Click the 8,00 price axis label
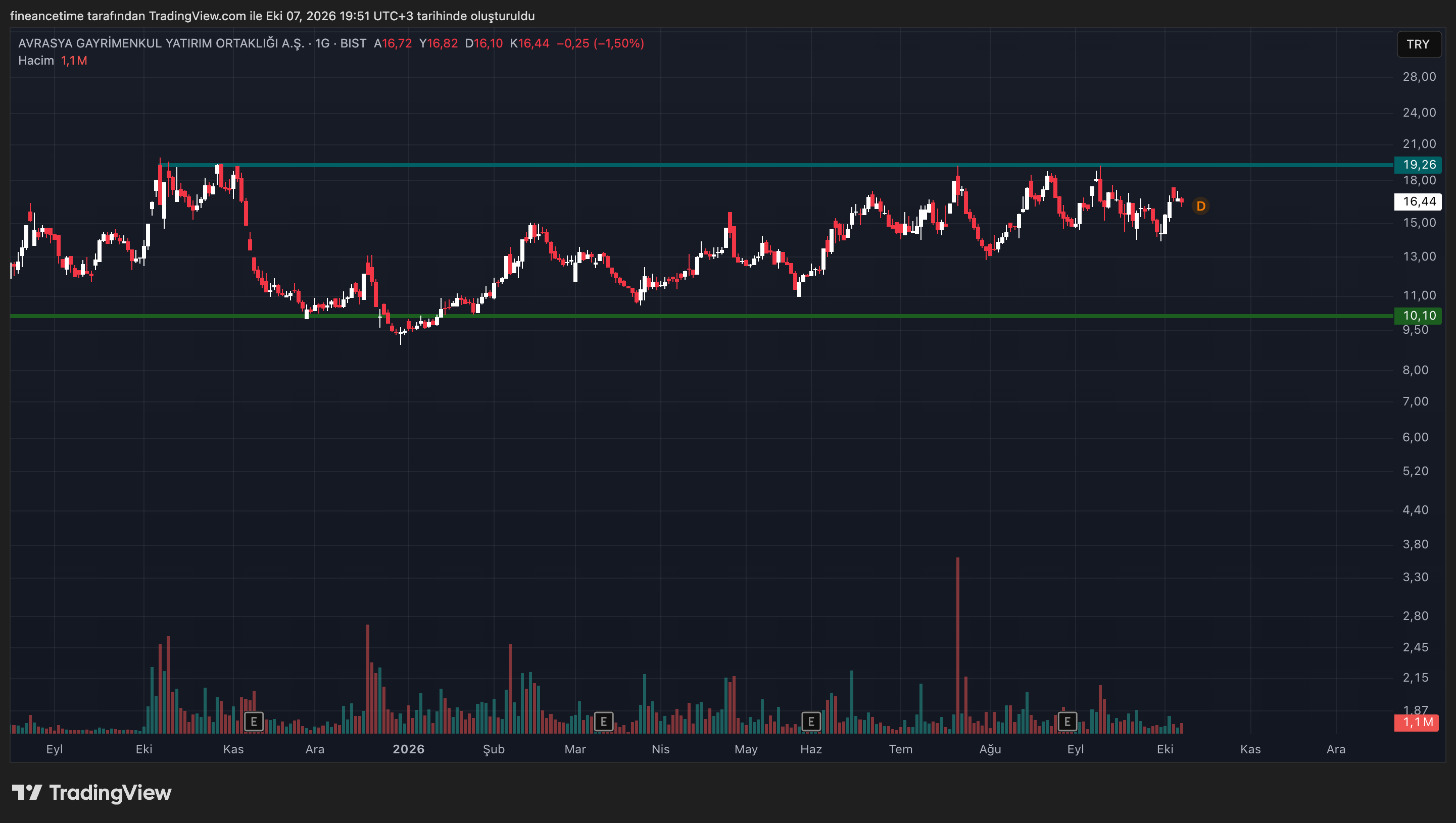 coord(1415,370)
